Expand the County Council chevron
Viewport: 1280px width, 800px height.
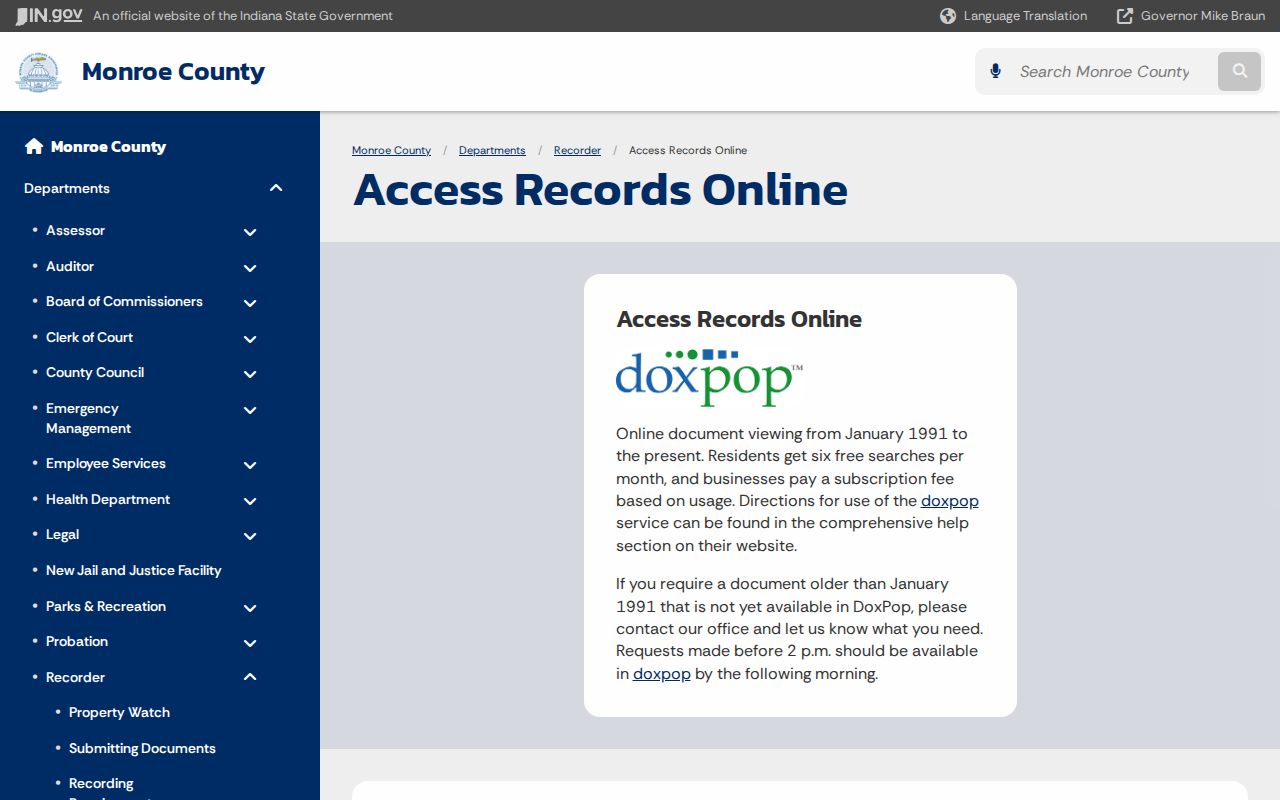[250, 374]
